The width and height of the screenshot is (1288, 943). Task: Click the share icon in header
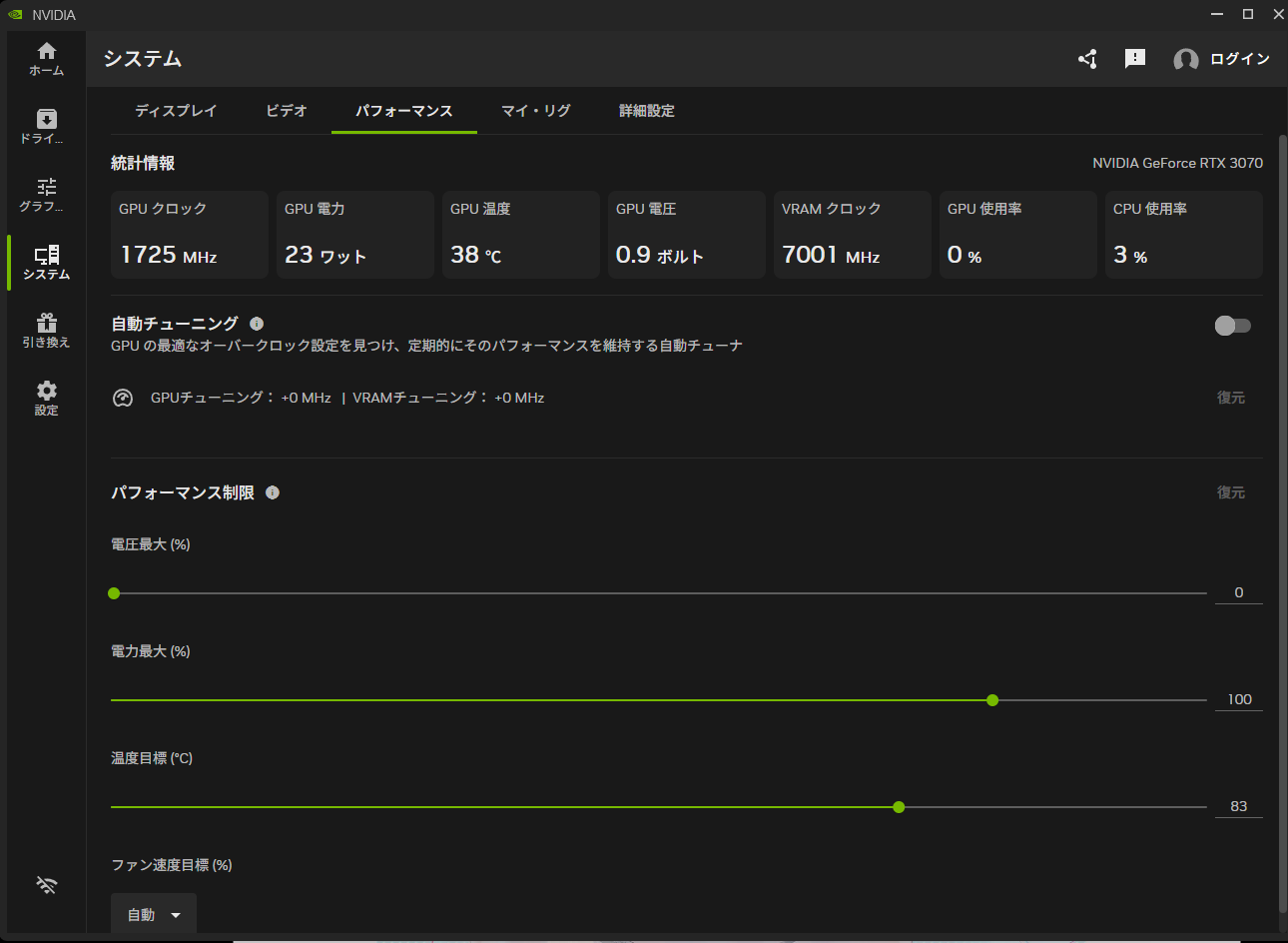pos(1087,59)
